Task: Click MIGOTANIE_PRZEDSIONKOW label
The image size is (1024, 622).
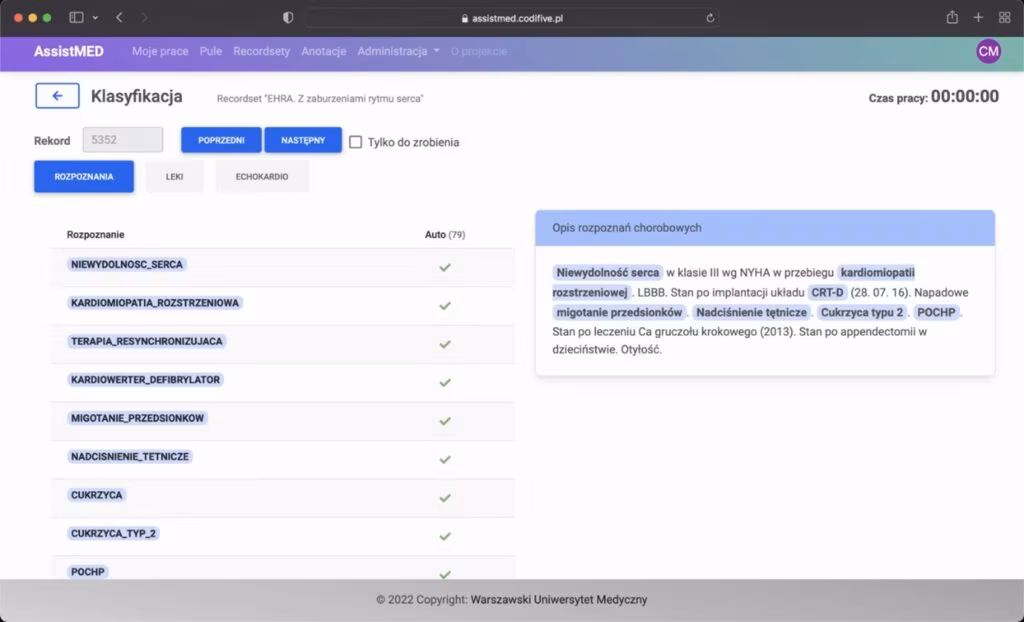Action: point(137,418)
